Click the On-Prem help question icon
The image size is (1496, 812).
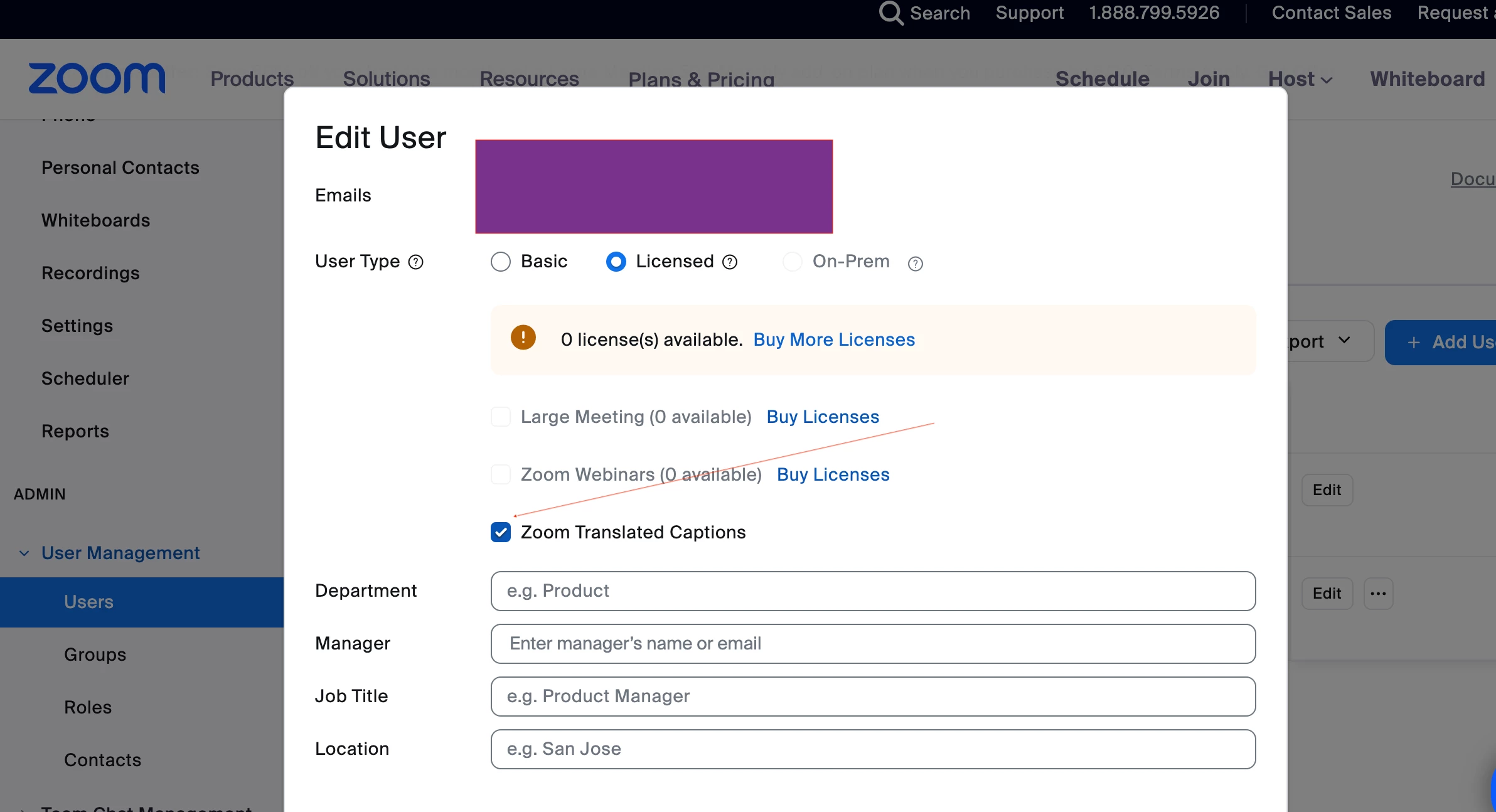point(916,264)
